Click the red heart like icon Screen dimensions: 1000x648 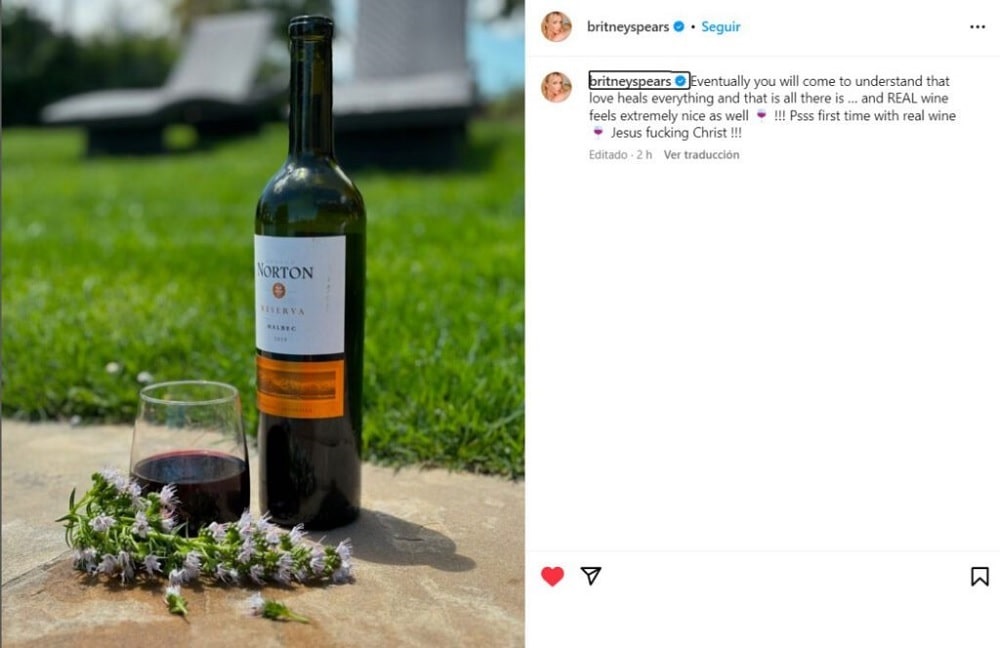coord(552,576)
